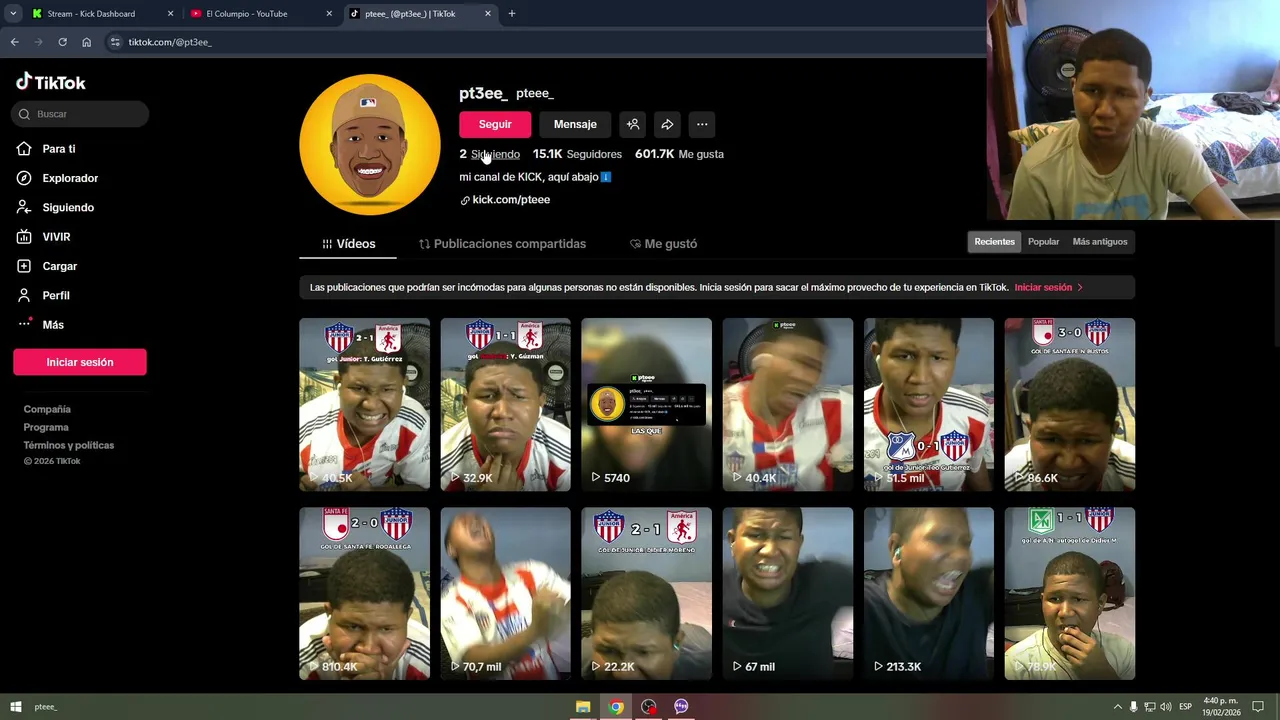The image size is (1280, 720).
Task: Click the pteee_ profile avatar picture
Action: click(370, 144)
